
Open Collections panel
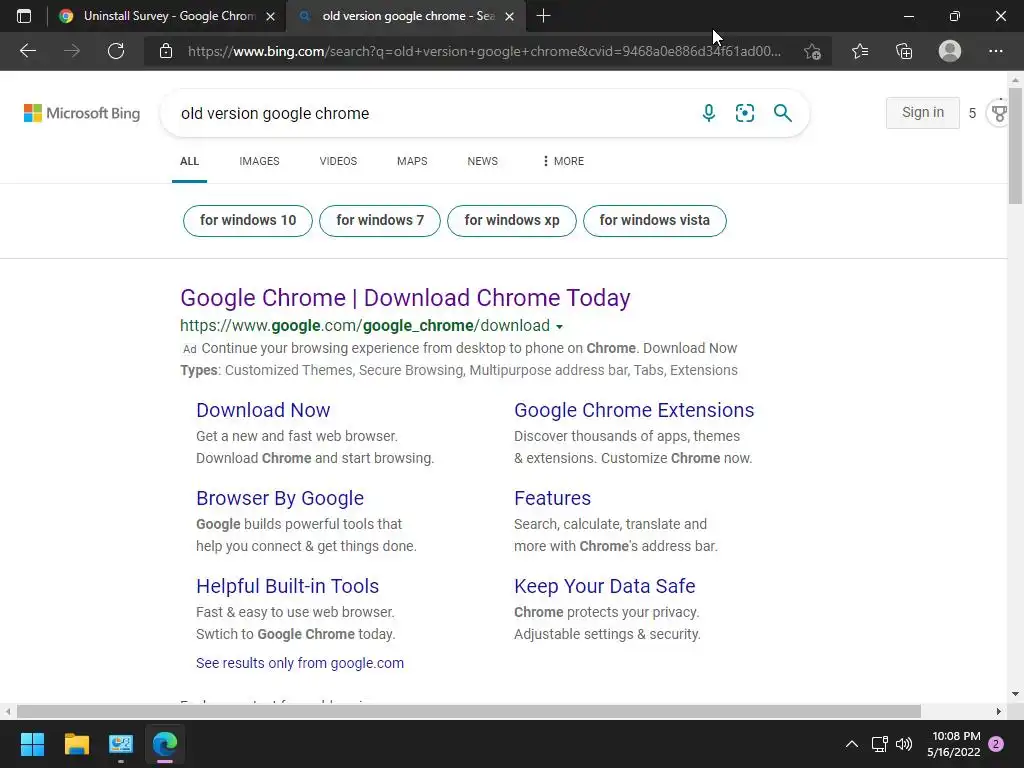(x=904, y=51)
